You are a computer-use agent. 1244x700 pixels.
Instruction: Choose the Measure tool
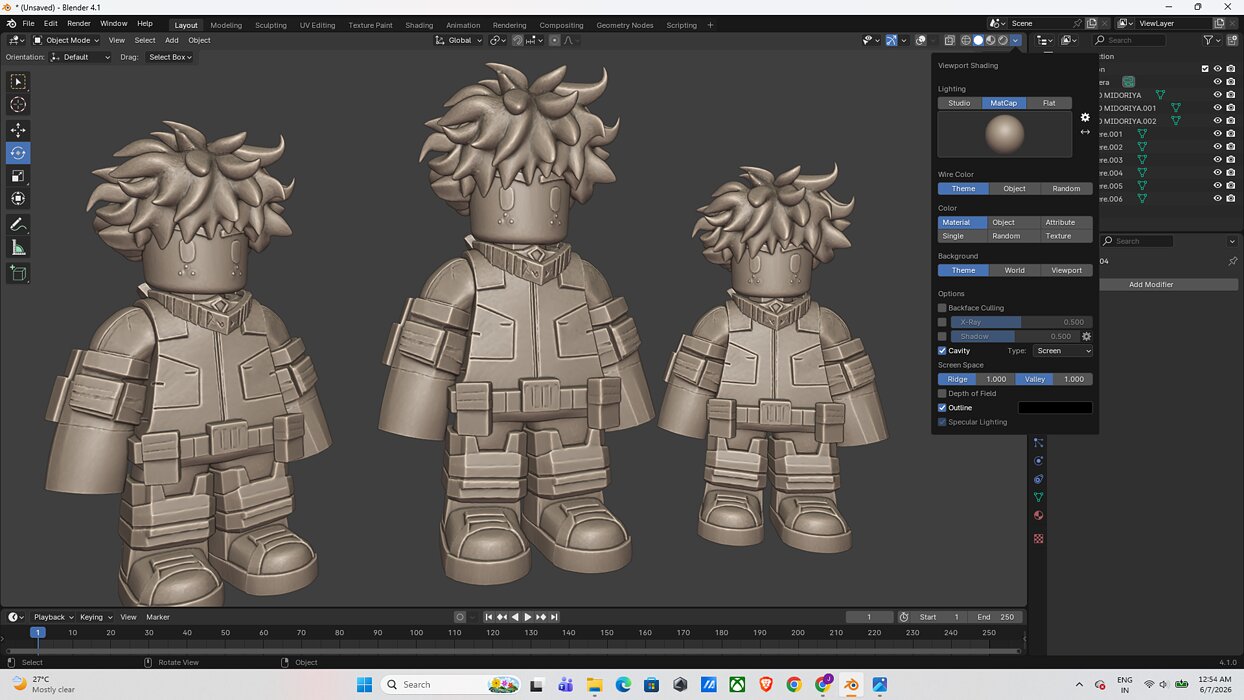18,248
